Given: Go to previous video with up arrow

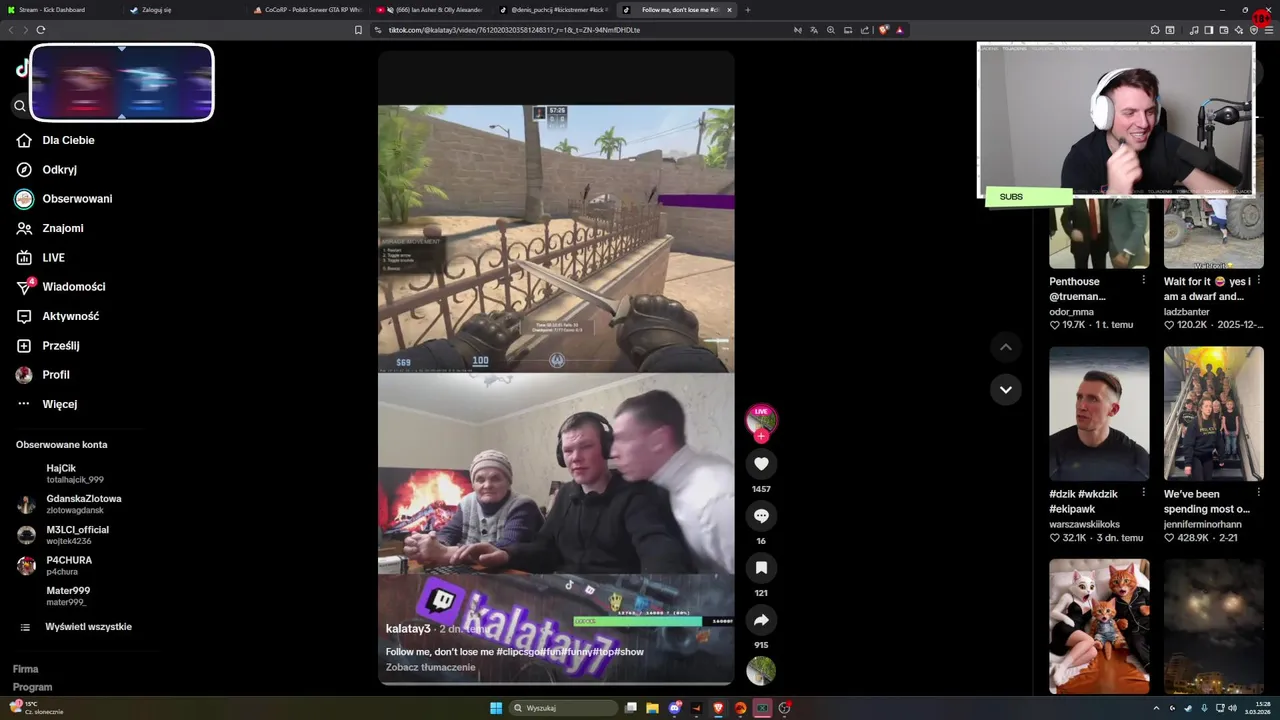Looking at the screenshot, I should click(x=1006, y=347).
